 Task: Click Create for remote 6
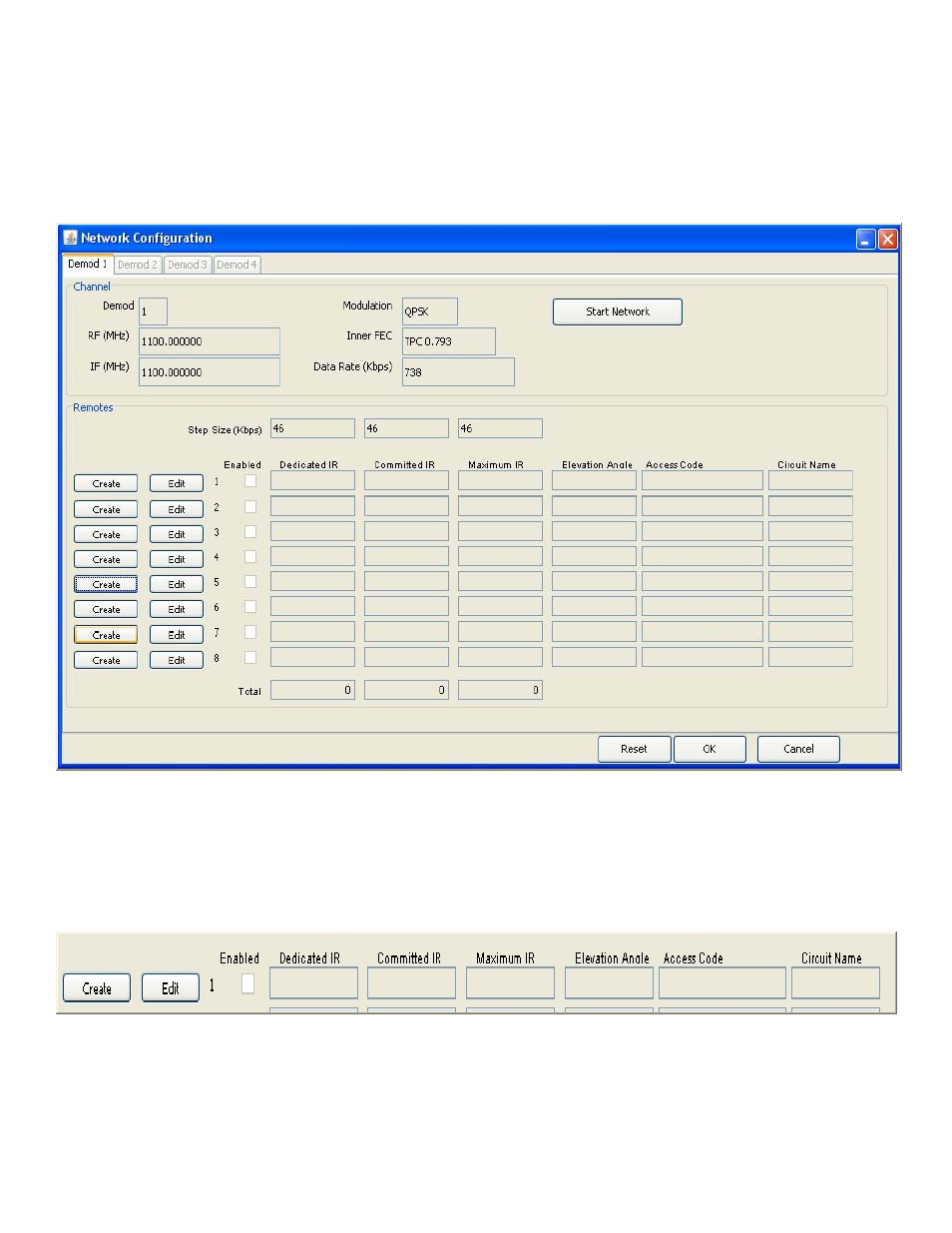106,609
